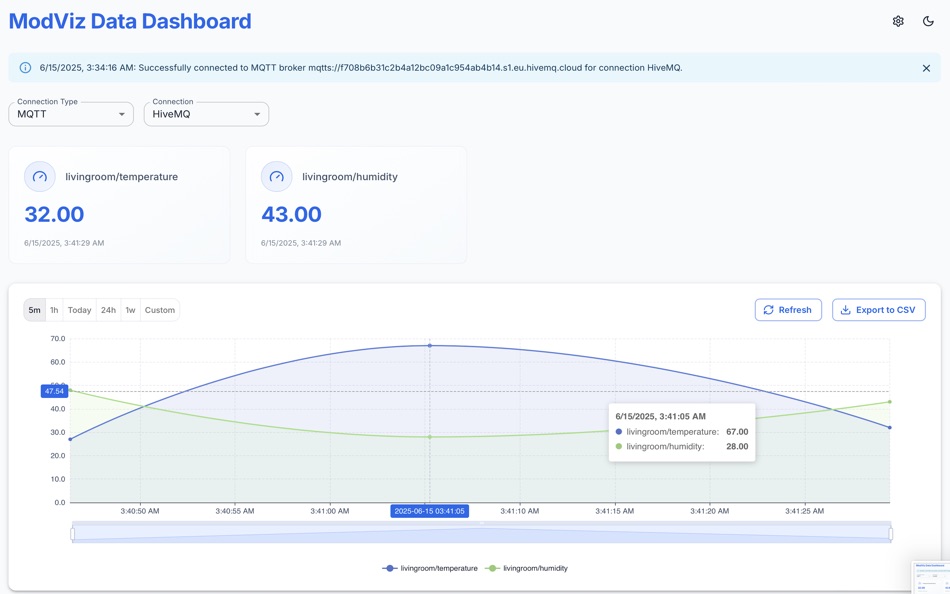Select the 5m time range tab
Screen dimensions: 950x594
[35, 310]
